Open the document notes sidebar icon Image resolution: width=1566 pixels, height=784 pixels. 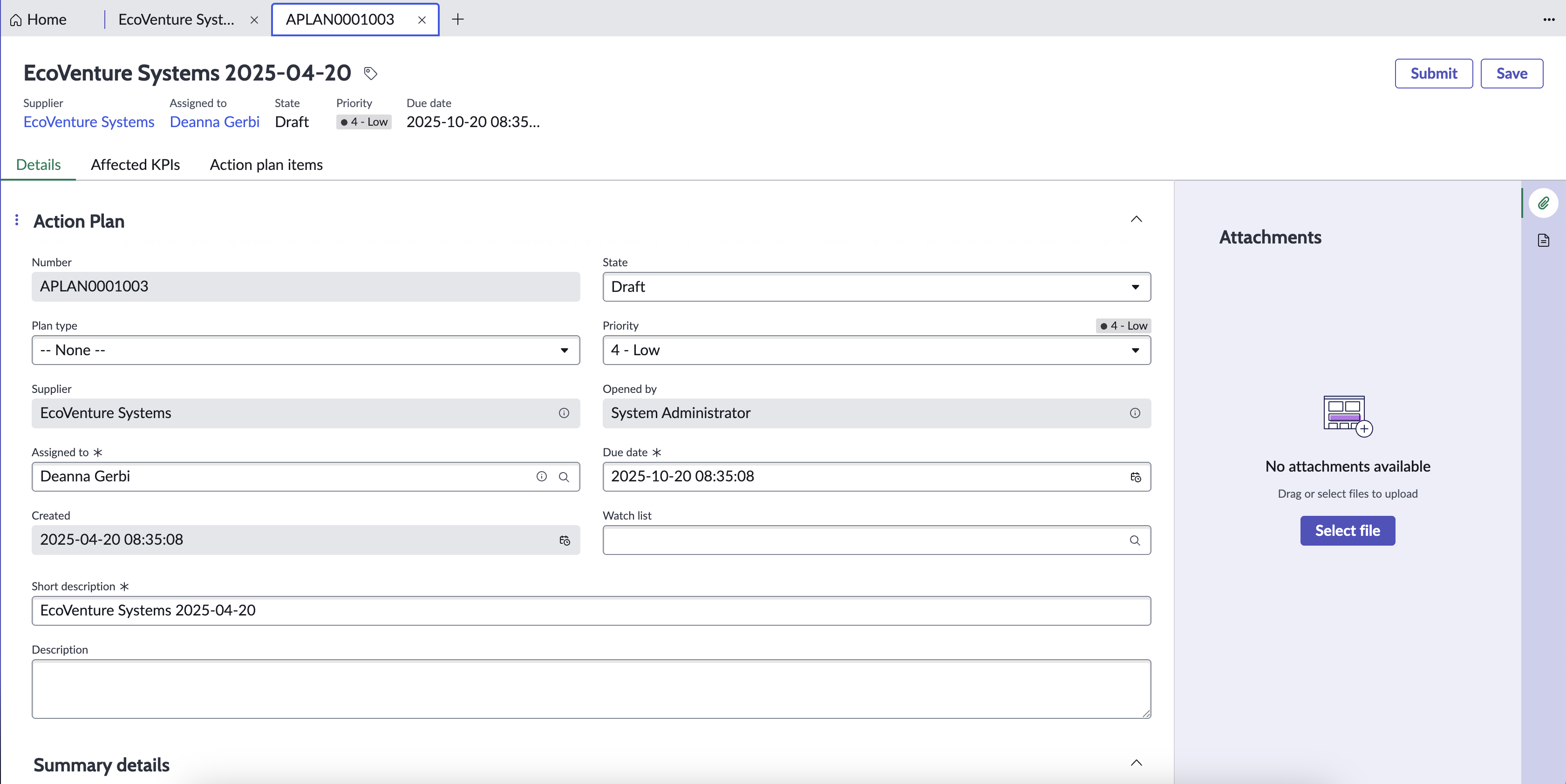pos(1543,240)
